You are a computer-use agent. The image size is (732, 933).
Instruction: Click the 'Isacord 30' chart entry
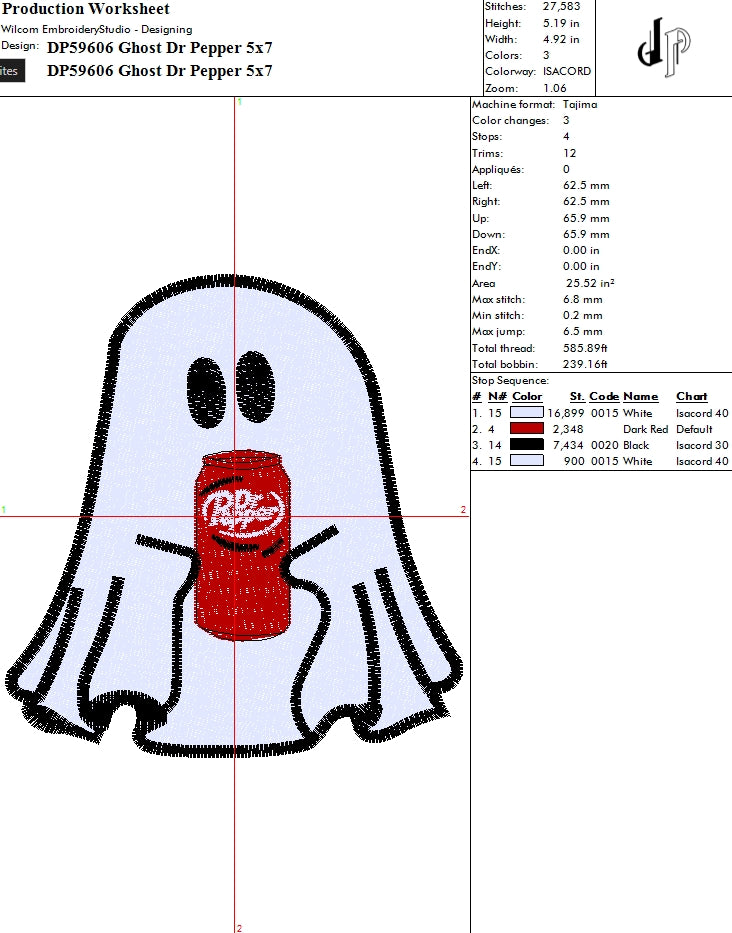pyautogui.click(x=702, y=445)
